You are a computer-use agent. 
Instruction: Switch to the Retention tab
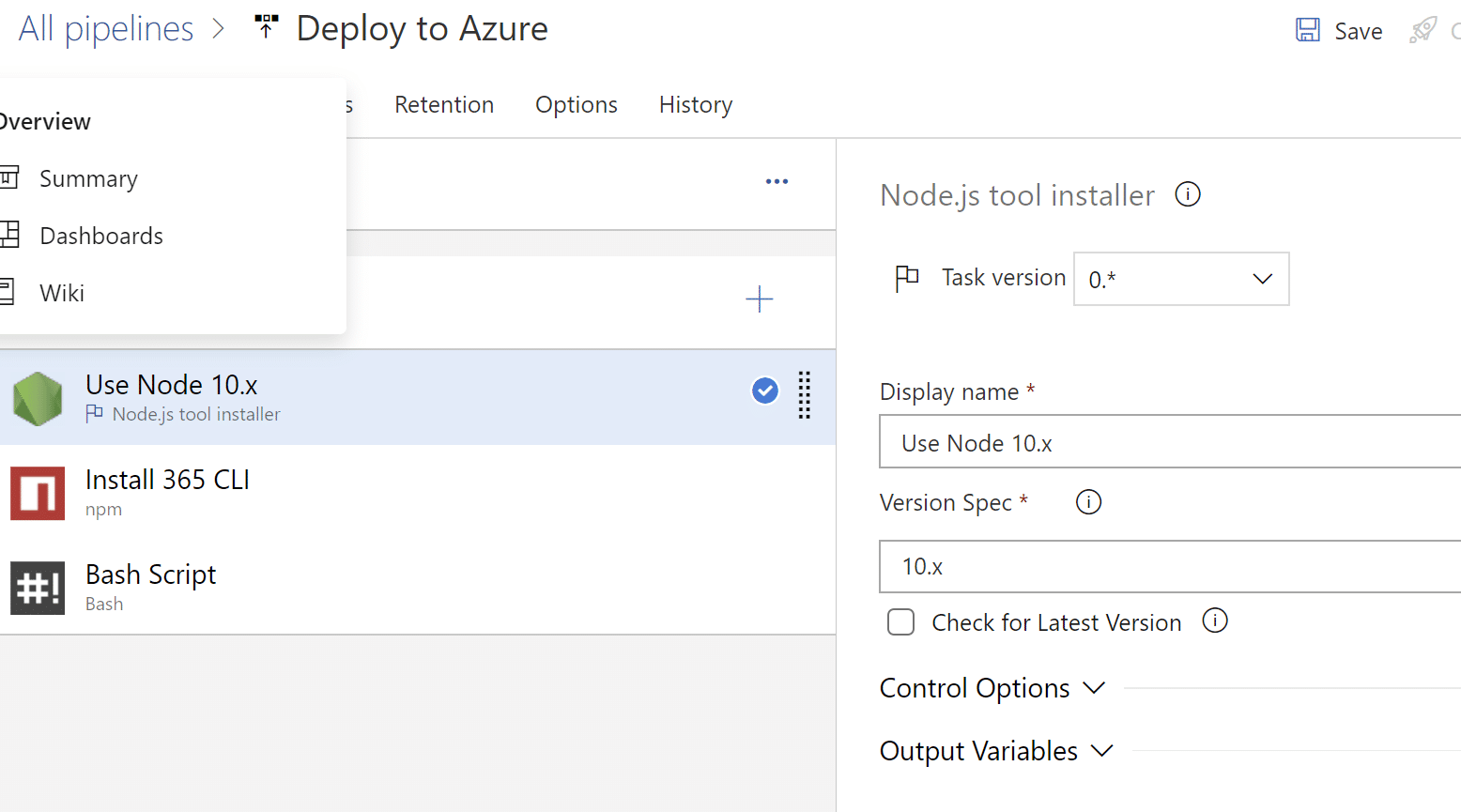tap(444, 104)
